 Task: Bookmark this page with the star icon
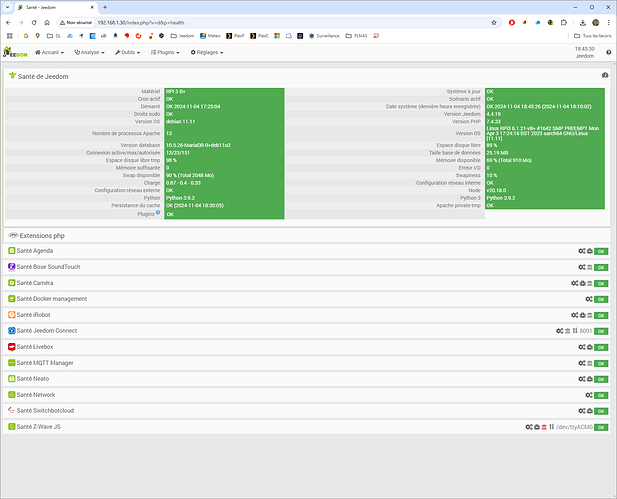(x=494, y=23)
